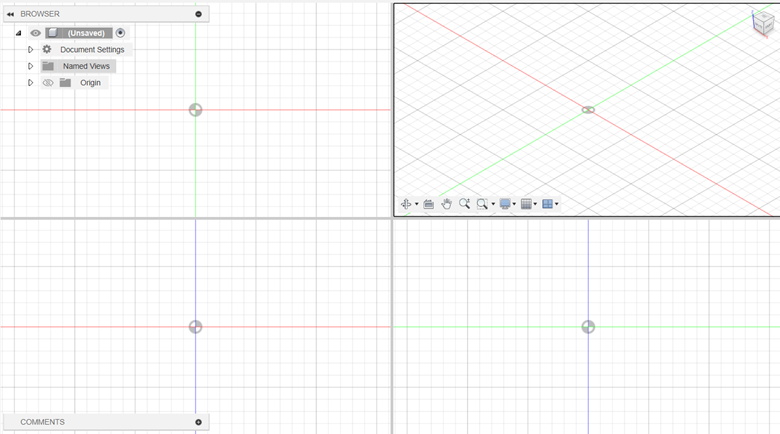Image resolution: width=780 pixels, height=434 pixels.
Task: Show the Origin folder via eye icon
Action: pyautogui.click(x=48, y=83)
